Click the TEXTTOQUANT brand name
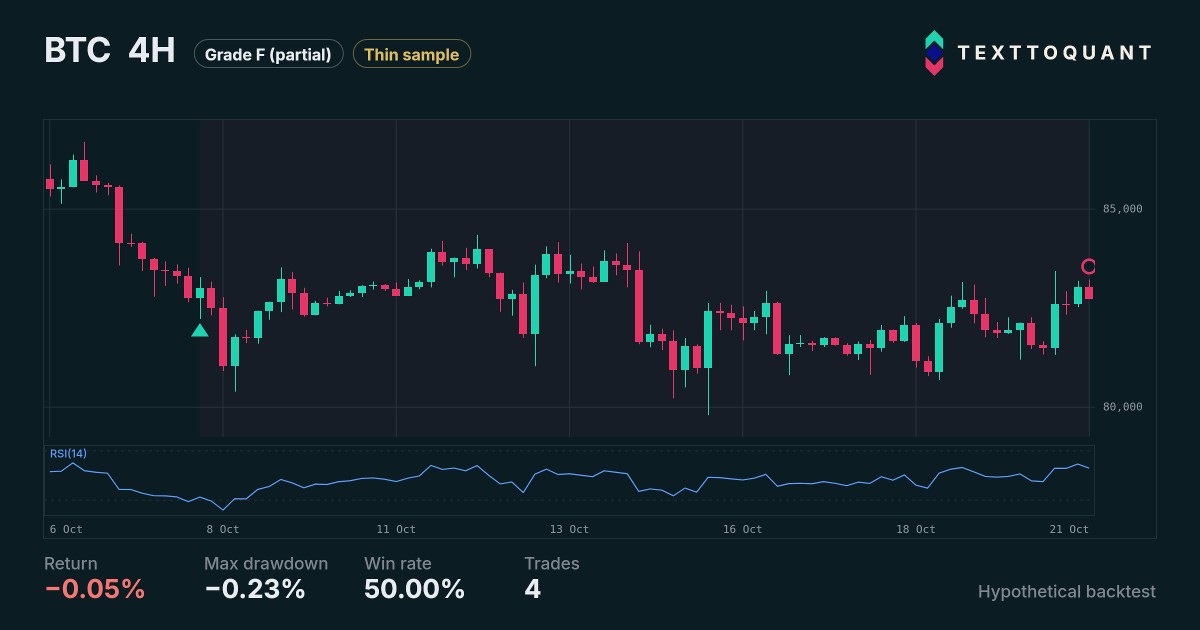This screenshot has width=1200, height=630. tap(1054, 53)
